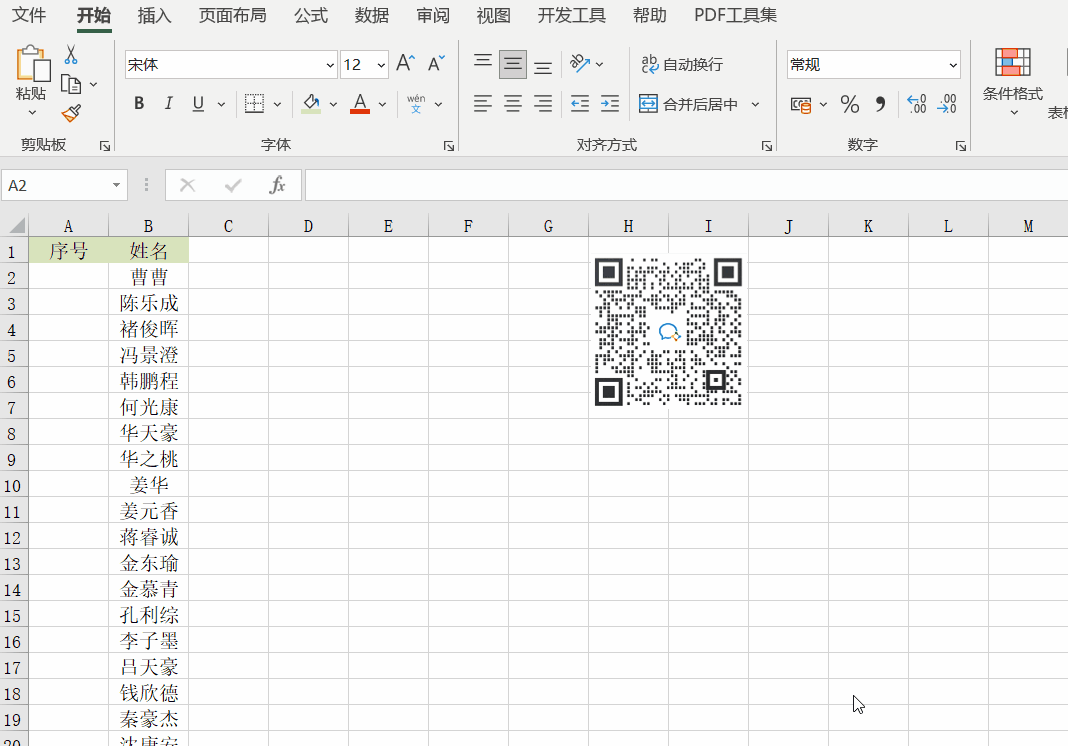Align text right
Image resolution: width=1068 pixels, height=746 pixels.
click(x=543, y=104)
